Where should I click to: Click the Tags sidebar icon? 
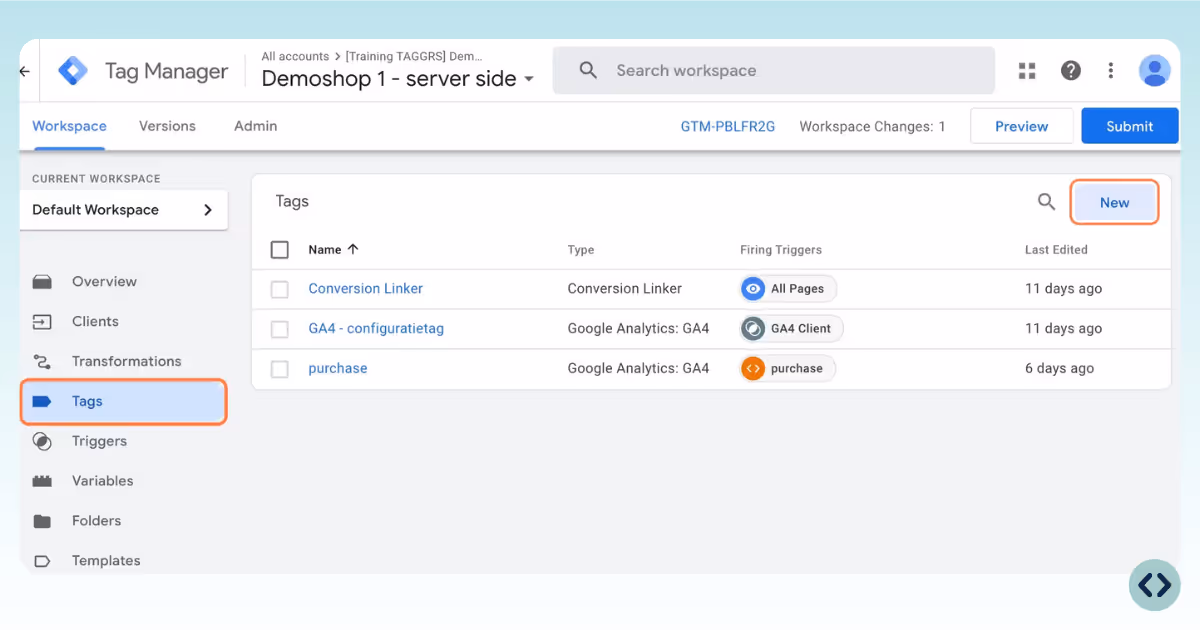(42, 402)
